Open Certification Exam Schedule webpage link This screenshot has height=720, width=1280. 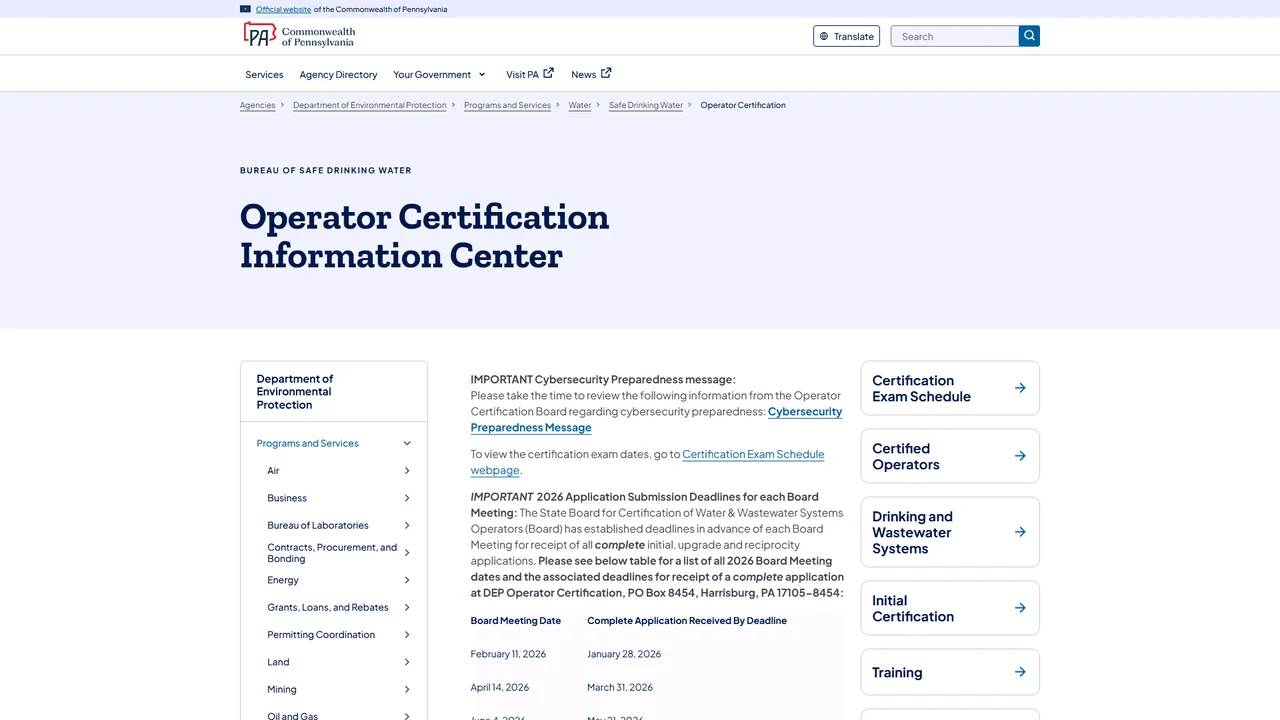coord(647,462)
